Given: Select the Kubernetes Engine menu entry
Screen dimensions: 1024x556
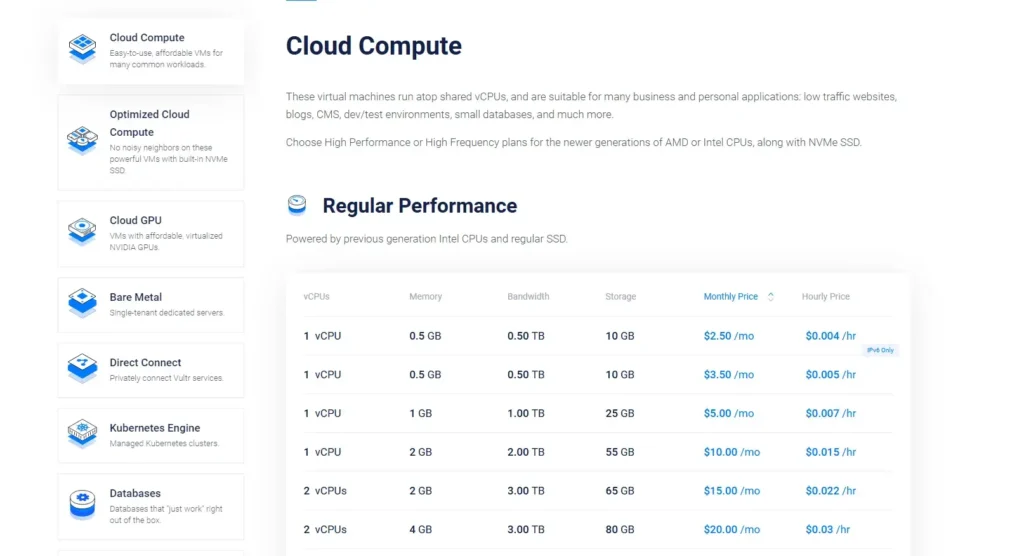Looking at the screenshot, I should (151, 436).
